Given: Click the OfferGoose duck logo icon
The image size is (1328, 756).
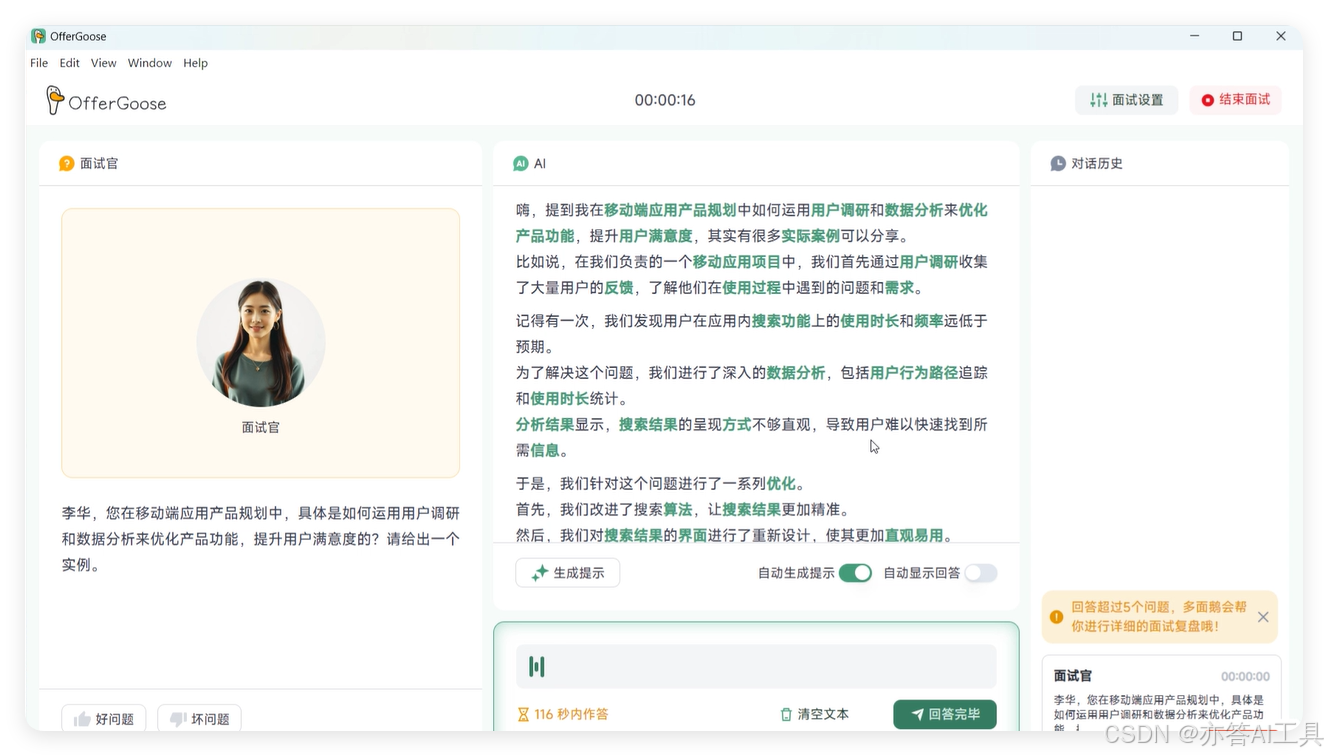Looking at the screenshot, I should pos(57,100).
